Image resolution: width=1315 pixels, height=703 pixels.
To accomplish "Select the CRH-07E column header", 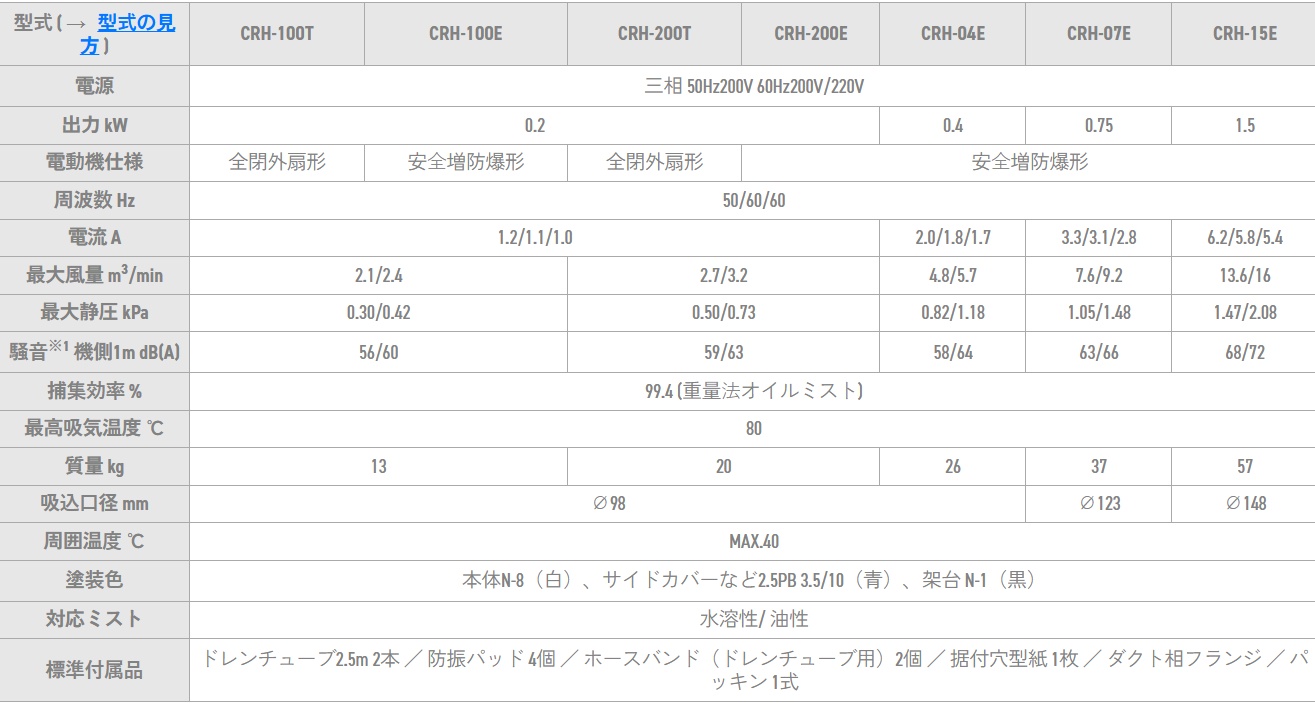I will pyautogui.click(x=1098, y=33).
